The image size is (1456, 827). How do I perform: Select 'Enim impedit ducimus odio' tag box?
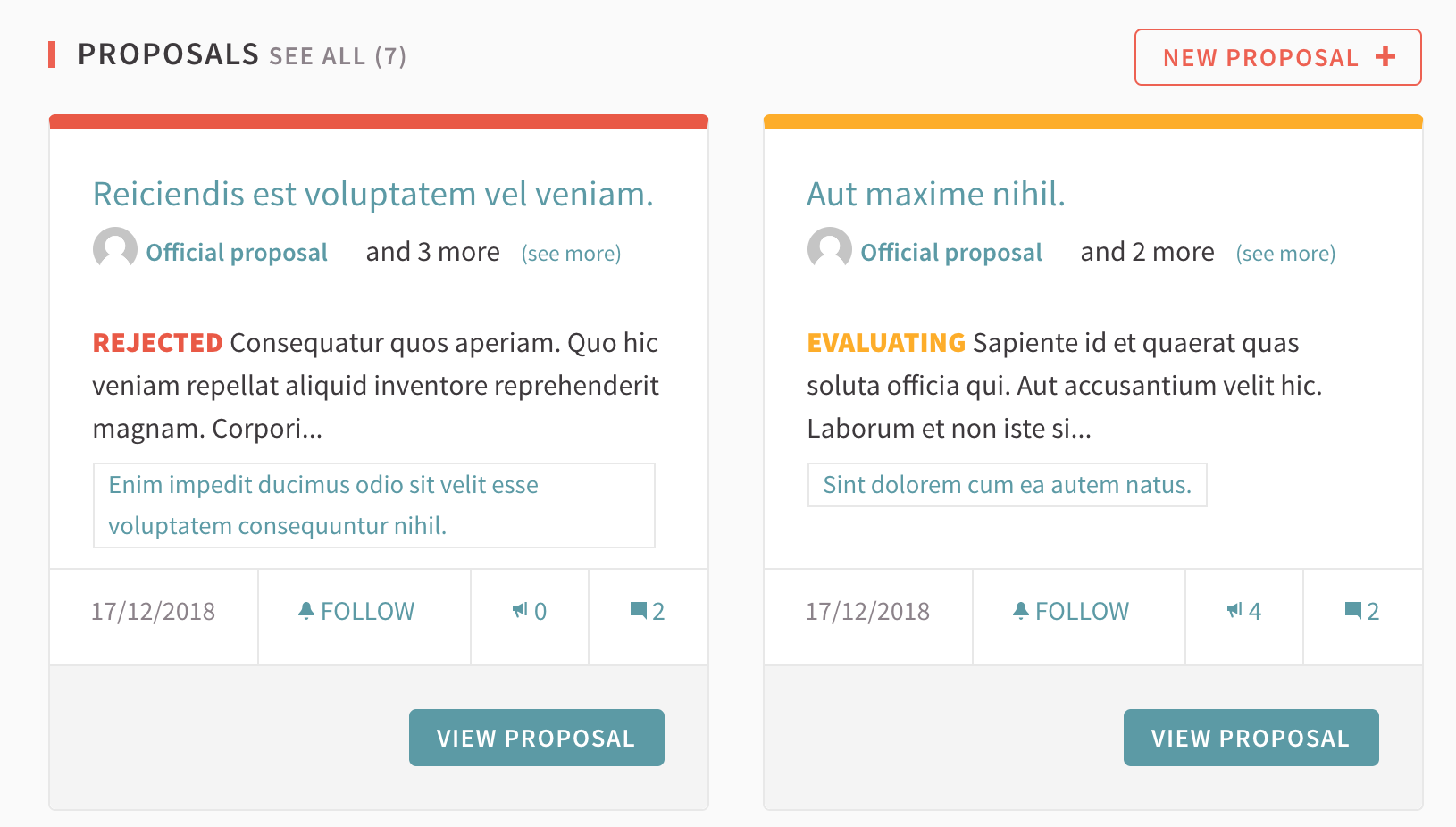pos(373,505)
